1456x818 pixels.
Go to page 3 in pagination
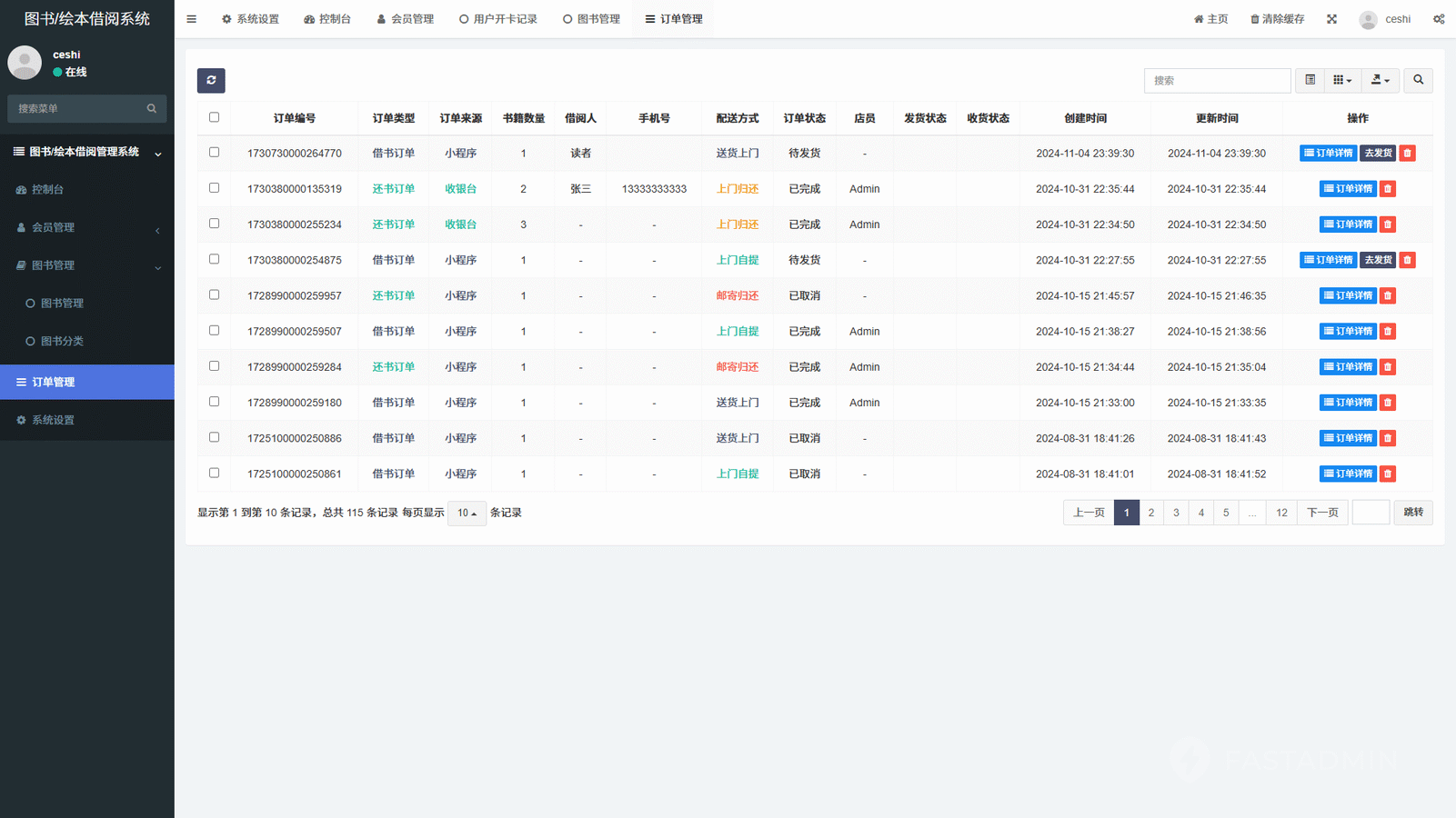pos(1176,513)
